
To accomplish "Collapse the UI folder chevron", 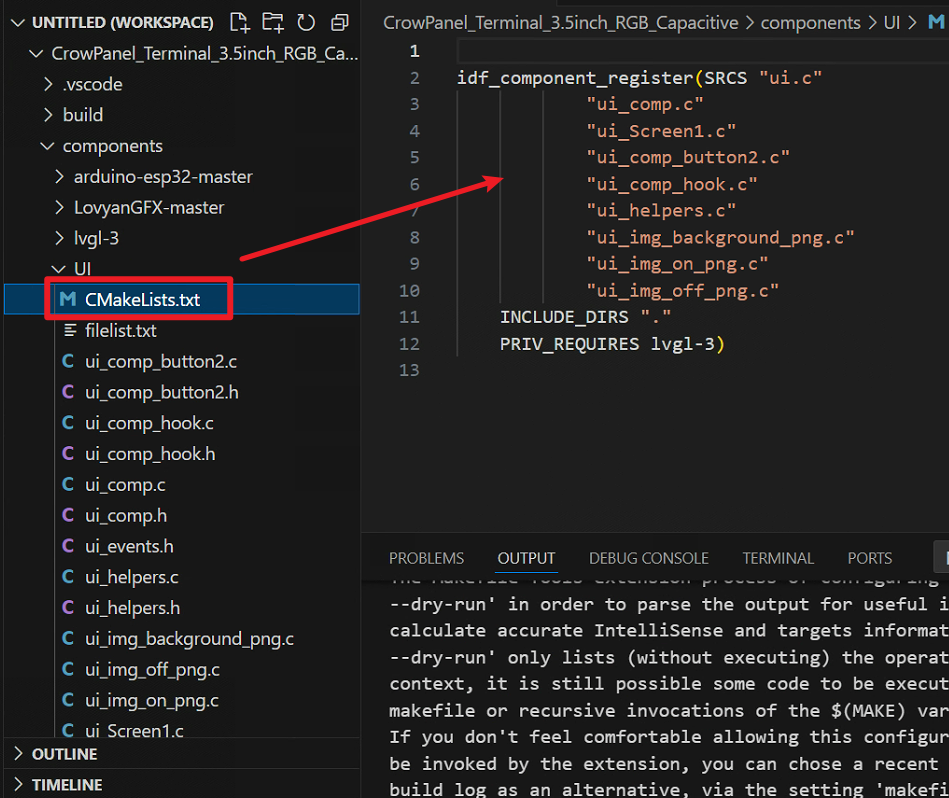I will (x=59, y=269).
